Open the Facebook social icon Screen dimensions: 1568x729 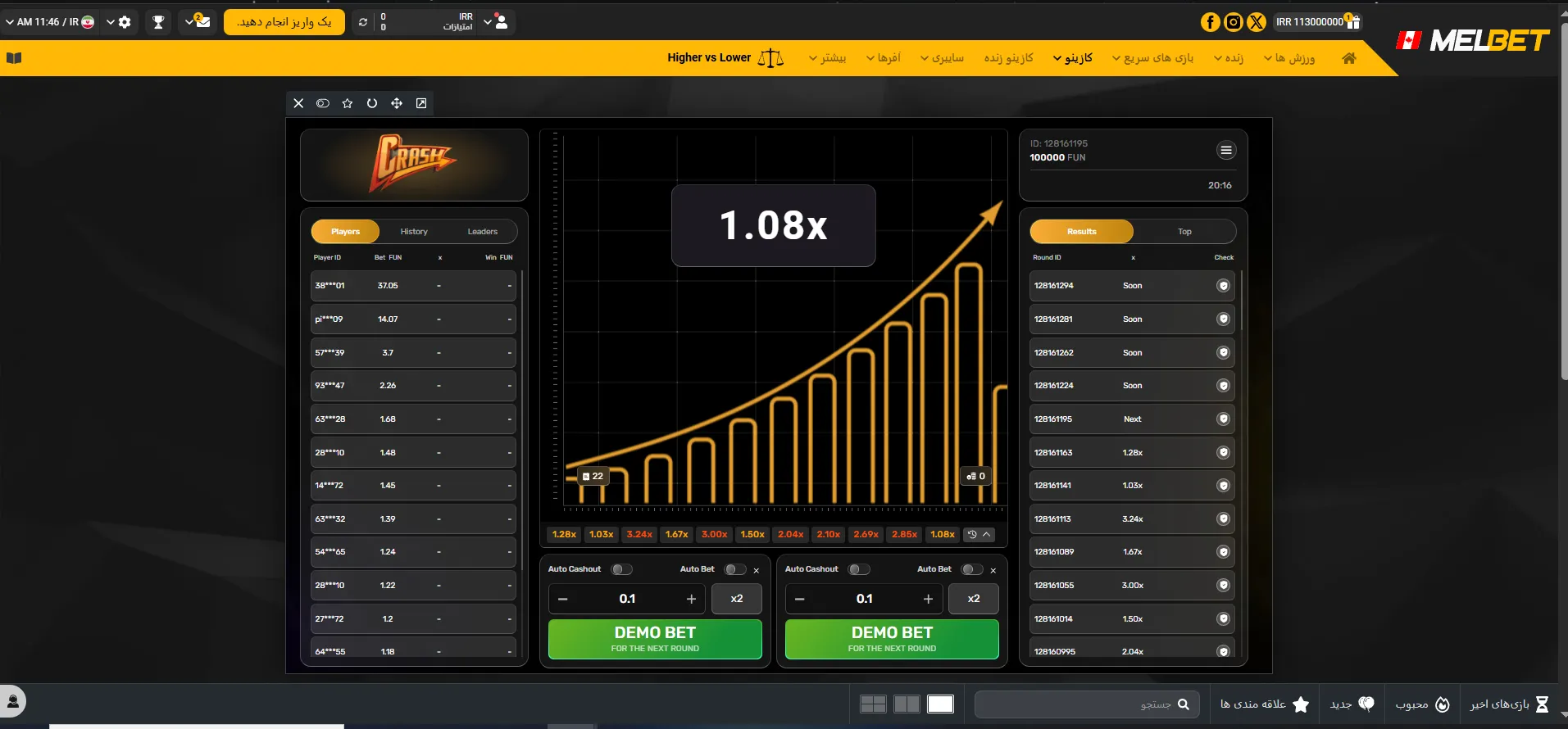pyautogui.click(x=1210, y=22)
